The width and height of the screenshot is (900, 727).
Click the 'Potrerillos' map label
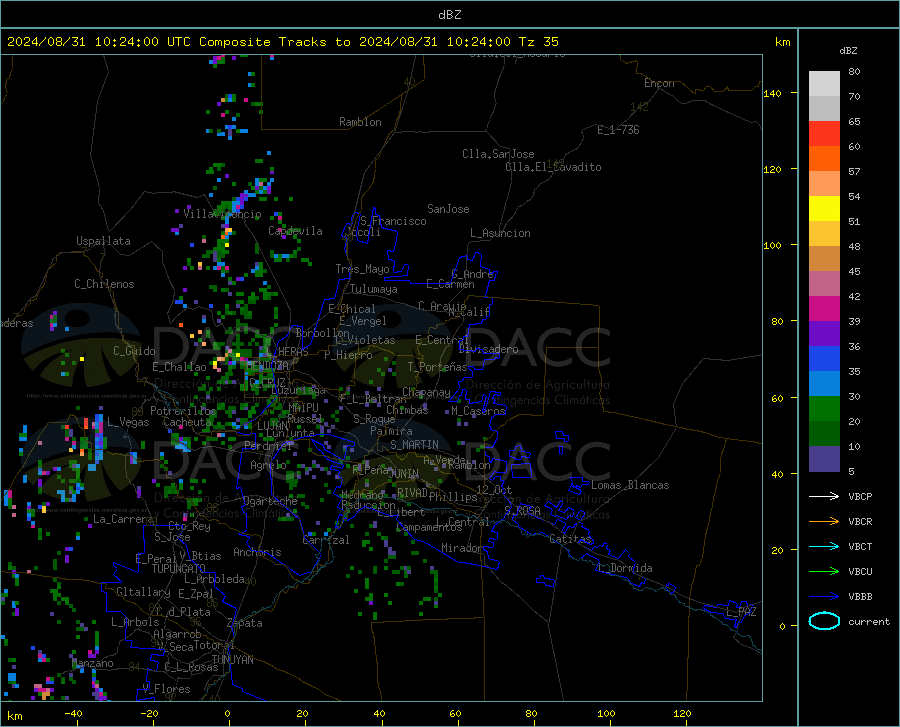tap(183, 411)
